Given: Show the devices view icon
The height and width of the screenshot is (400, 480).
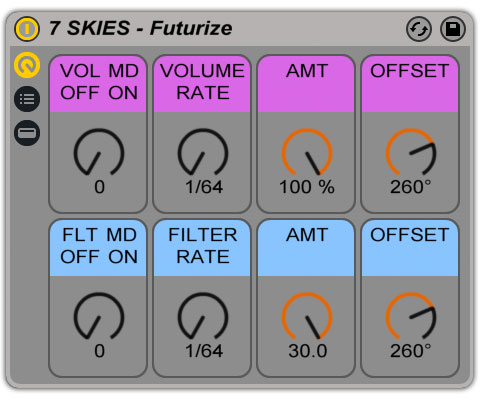Looking at the screenshot, I should point(27,133).
